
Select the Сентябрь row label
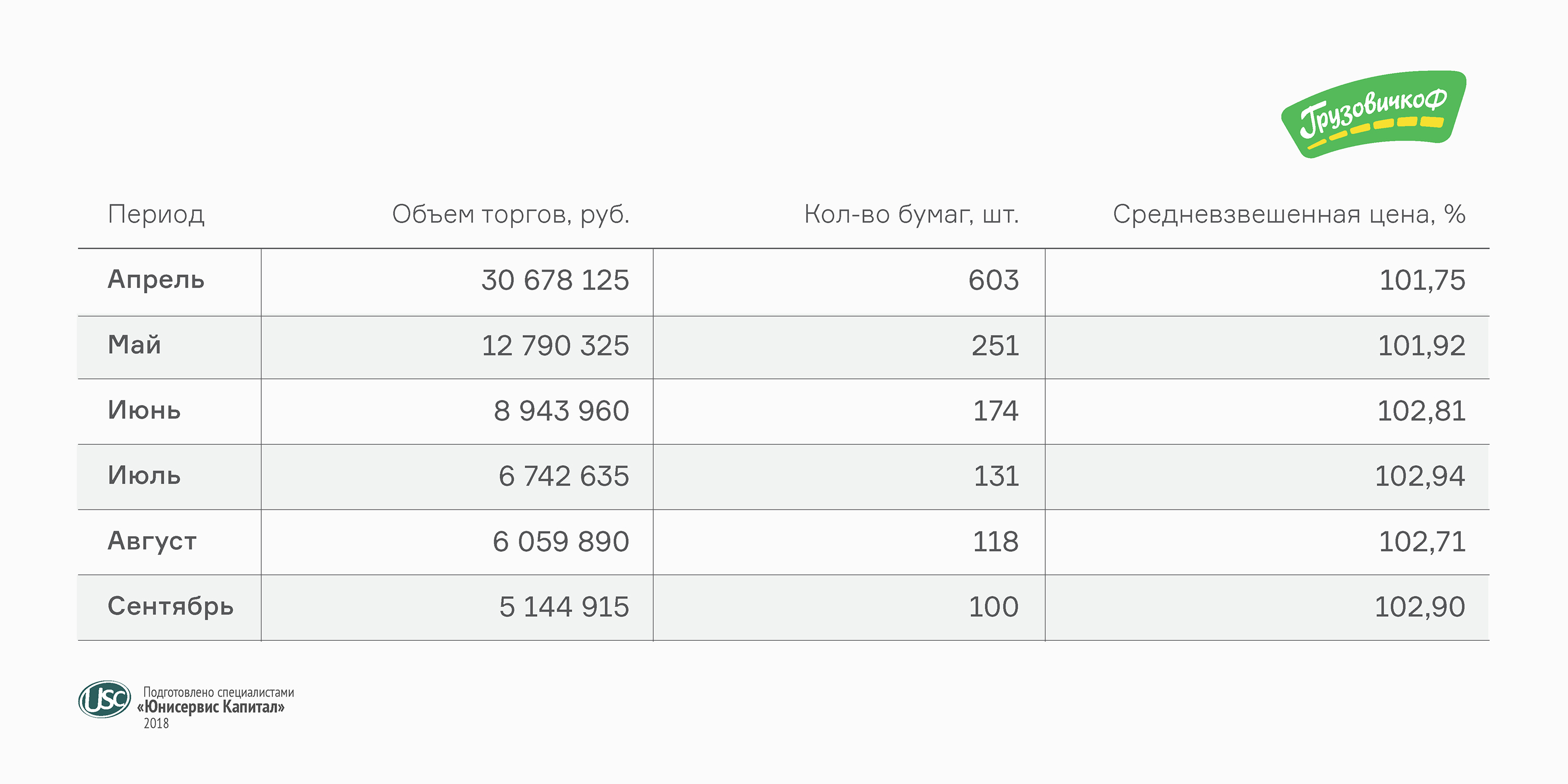tap(170, 606)
